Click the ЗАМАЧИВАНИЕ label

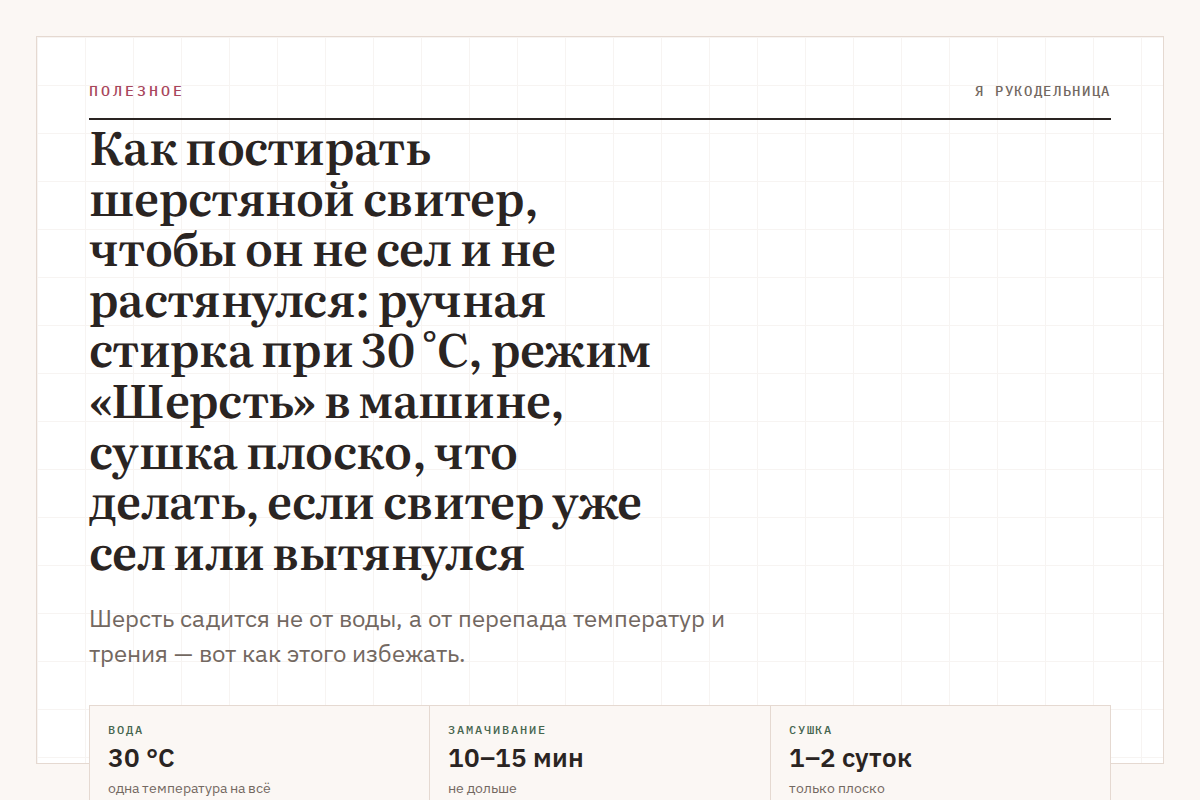click(x=497, y=730)
